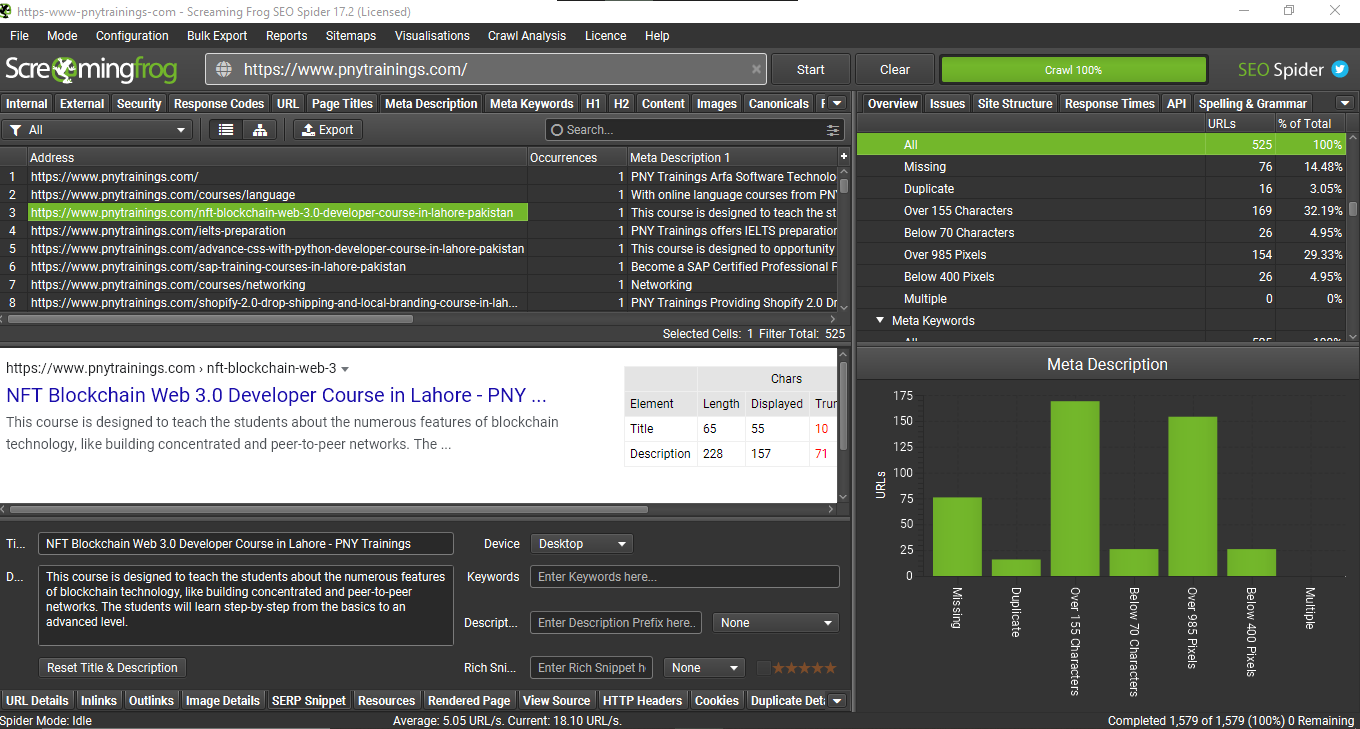The width and height of the screenshot is (1360, 729).
Task: Open the Rich Snippet None dropdown
Action: tap(705, 668)
